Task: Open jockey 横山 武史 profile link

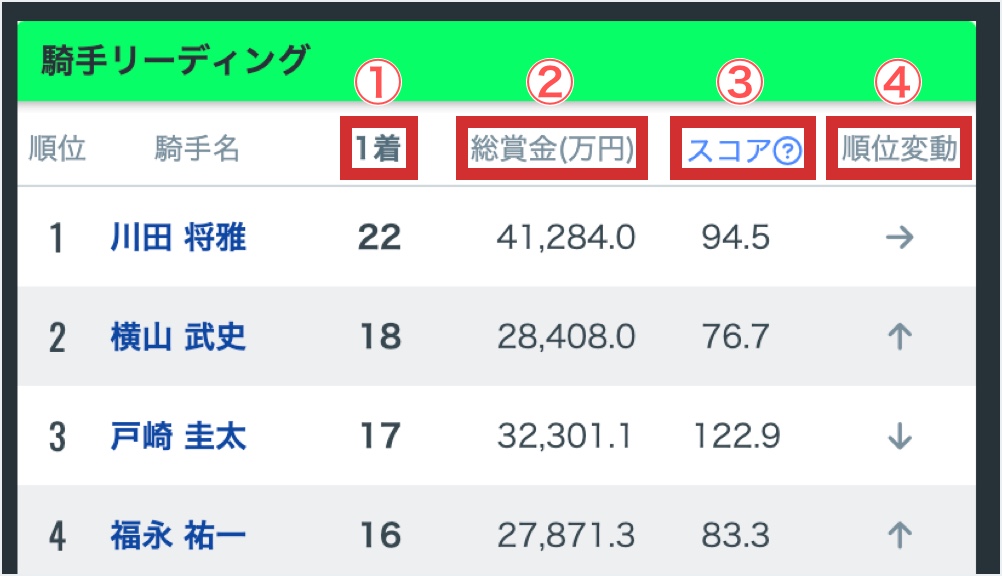Action: [x=178, y=338]
